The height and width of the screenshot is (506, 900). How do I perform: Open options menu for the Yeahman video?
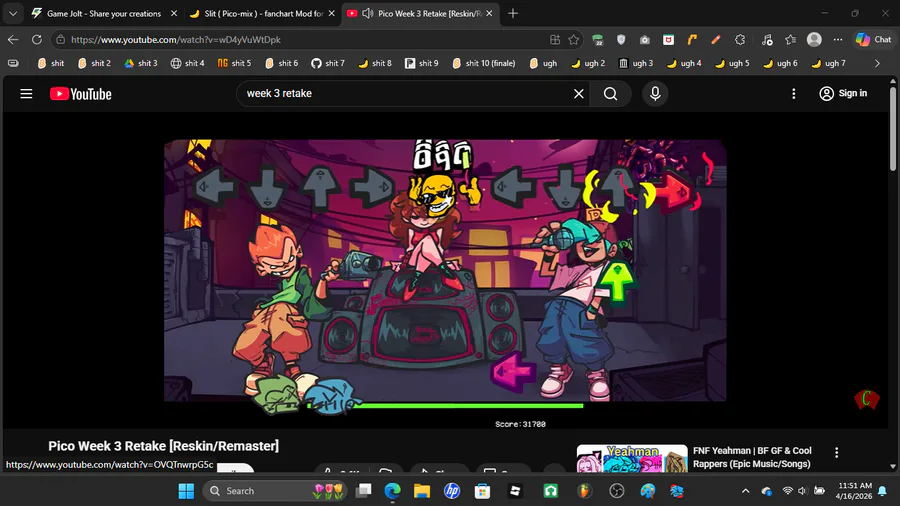coord(836,453)
